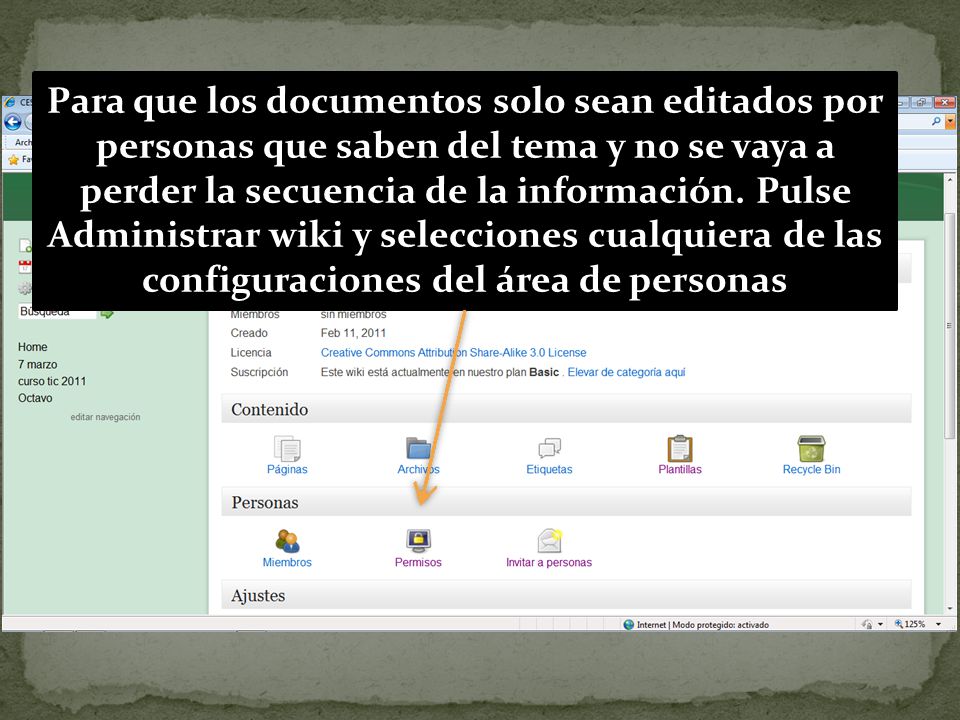Click the Personas section header
The image size is (960, 720).
[x=566, y=502]
